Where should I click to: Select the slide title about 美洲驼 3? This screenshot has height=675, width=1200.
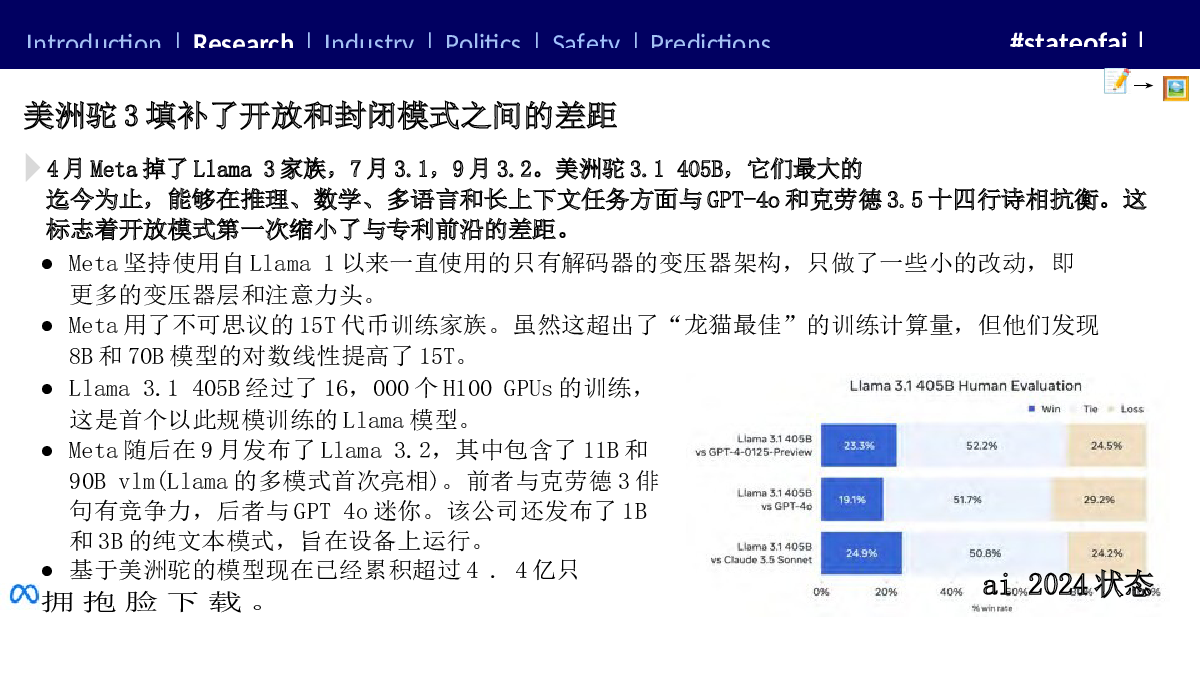point(320,116)
